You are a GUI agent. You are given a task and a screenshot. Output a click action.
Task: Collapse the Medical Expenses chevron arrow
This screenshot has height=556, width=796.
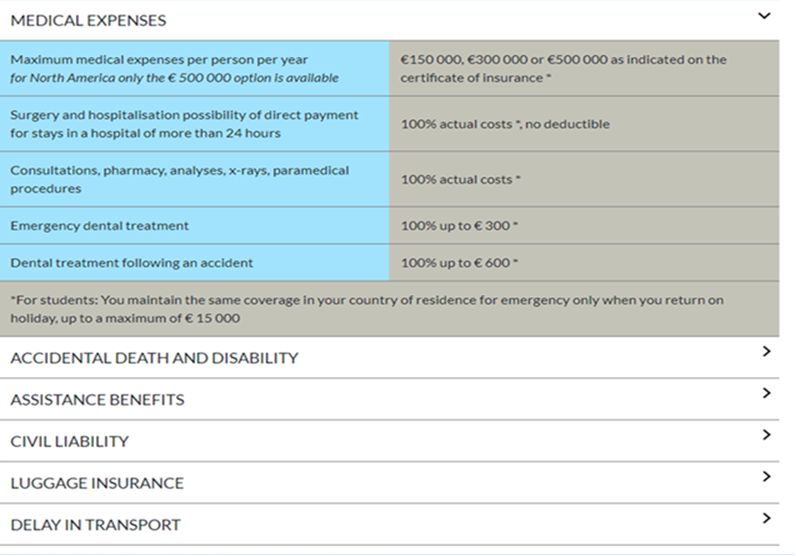coord(765,17)
